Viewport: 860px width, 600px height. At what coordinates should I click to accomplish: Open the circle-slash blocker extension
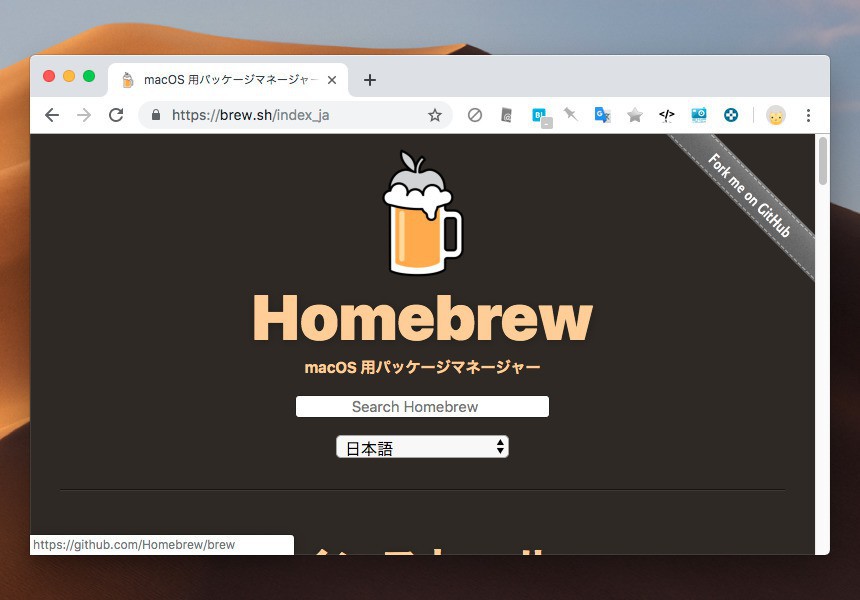[475, 115]
